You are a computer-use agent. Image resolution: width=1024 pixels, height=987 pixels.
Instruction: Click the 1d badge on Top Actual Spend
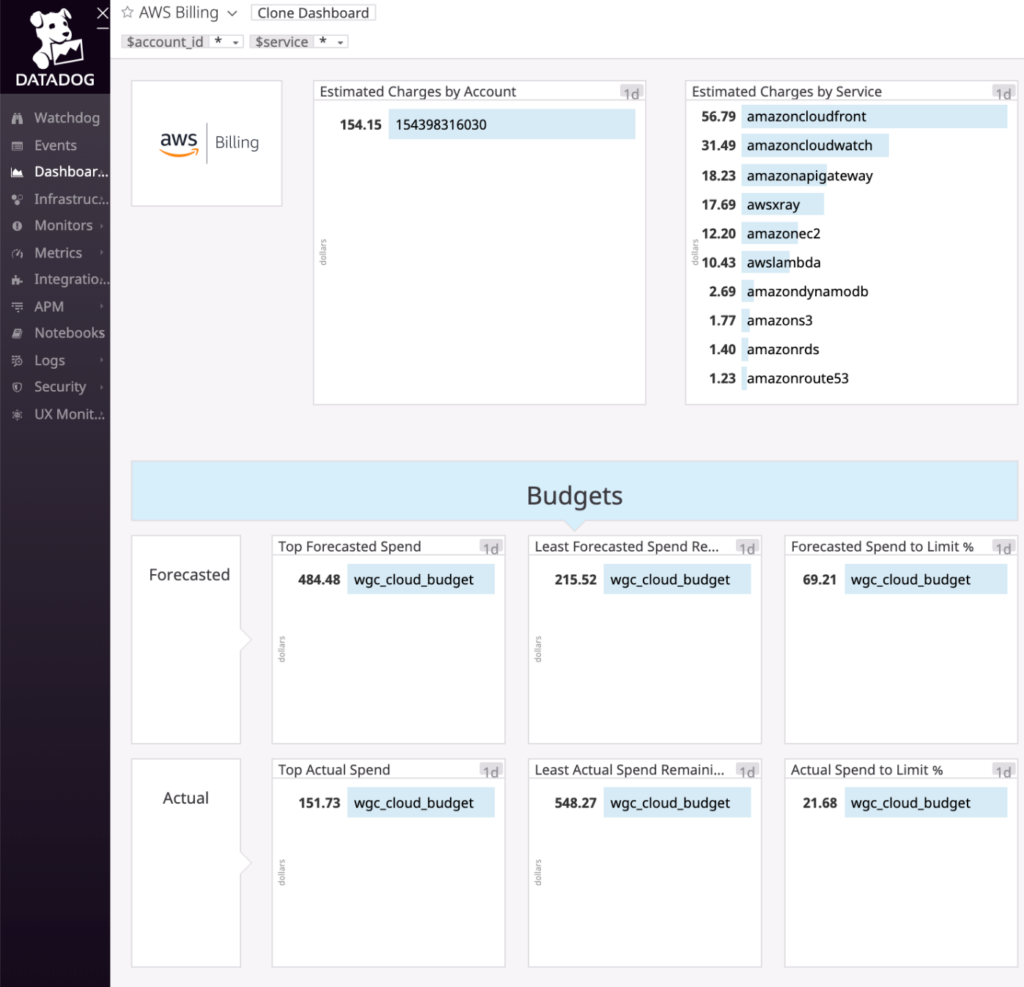click(490, 771)
